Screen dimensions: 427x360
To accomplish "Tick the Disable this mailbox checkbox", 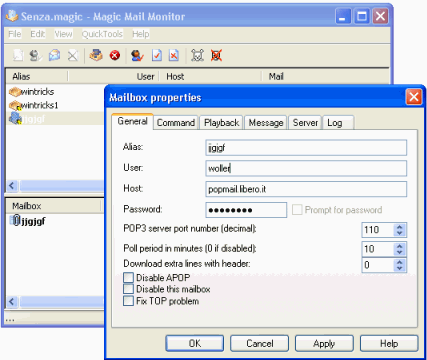I will [x=128, y=289].
